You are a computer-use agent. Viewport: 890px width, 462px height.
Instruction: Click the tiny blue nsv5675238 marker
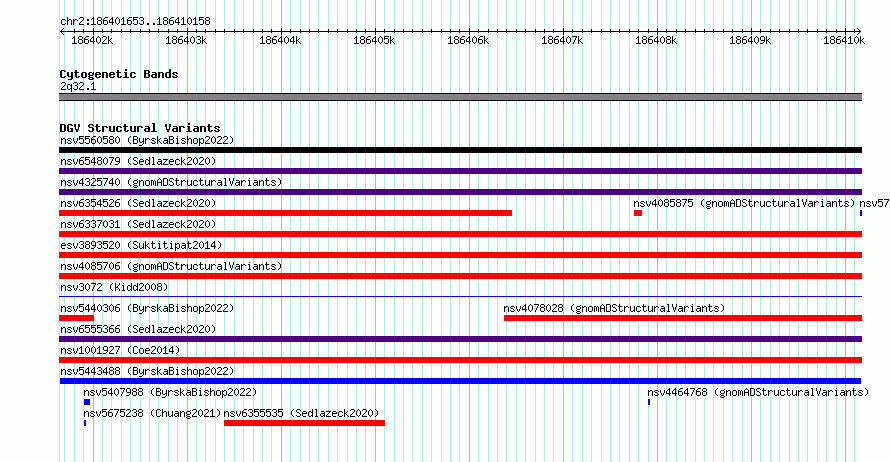pyautogui.click(x=85, y=423)
